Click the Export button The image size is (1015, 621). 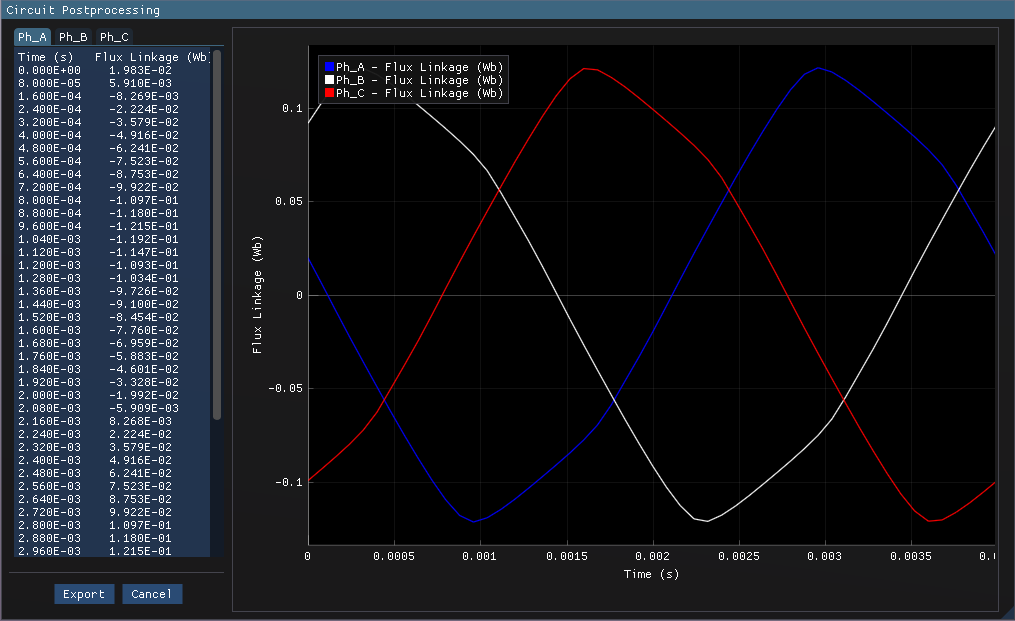(84, 593)
